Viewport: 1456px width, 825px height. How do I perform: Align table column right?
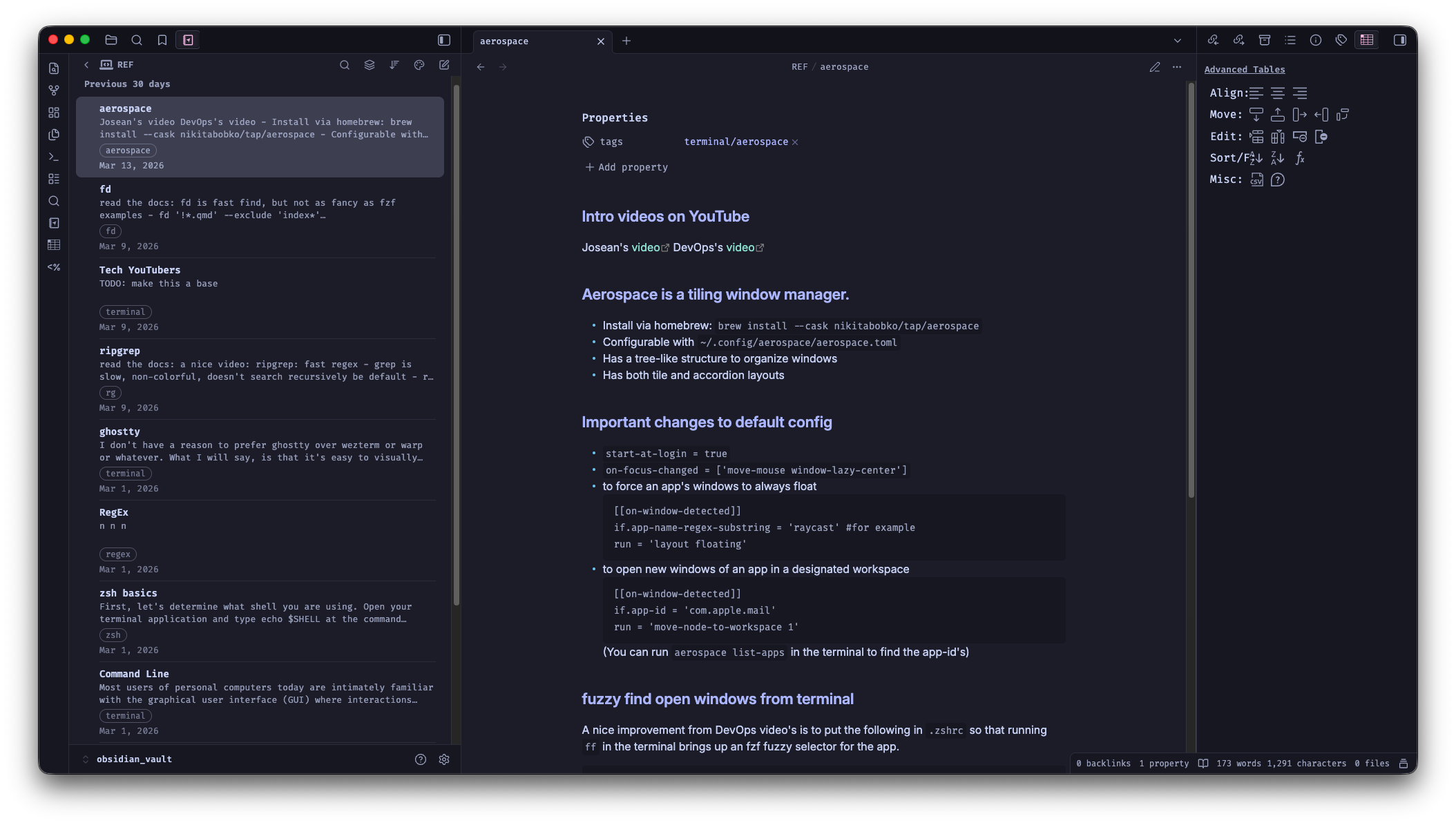pos(1300,93)
